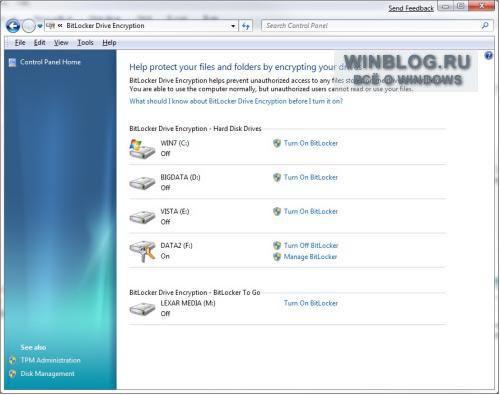Click the Disk Management shield icon
The width and height of the screenshot is (500, 395).
(x=12, y=374)
